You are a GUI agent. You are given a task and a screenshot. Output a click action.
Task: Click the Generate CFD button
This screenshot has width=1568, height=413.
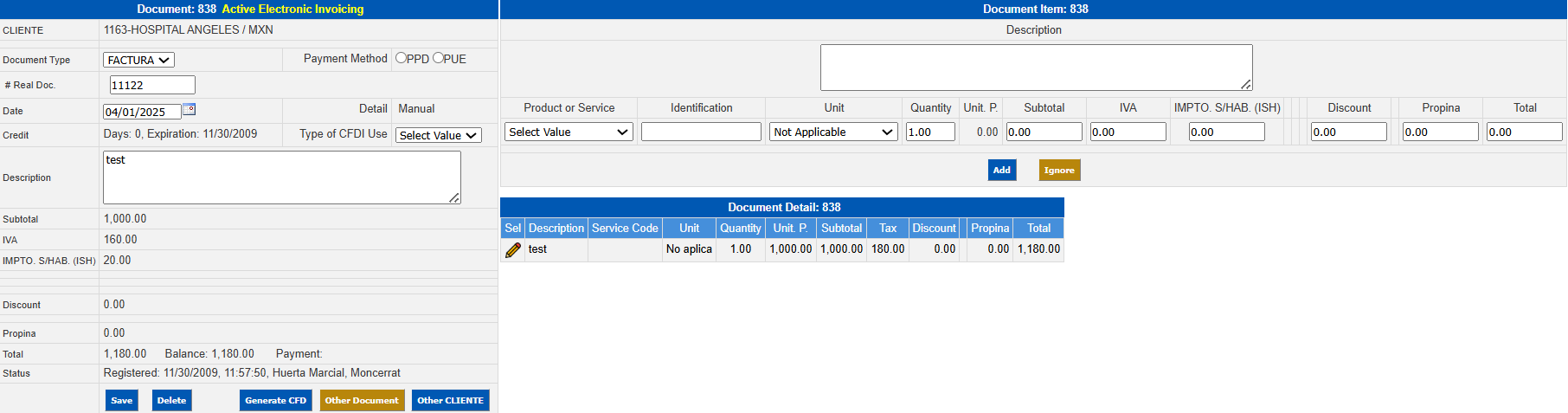pyautogui.click(x=275, y=400)
